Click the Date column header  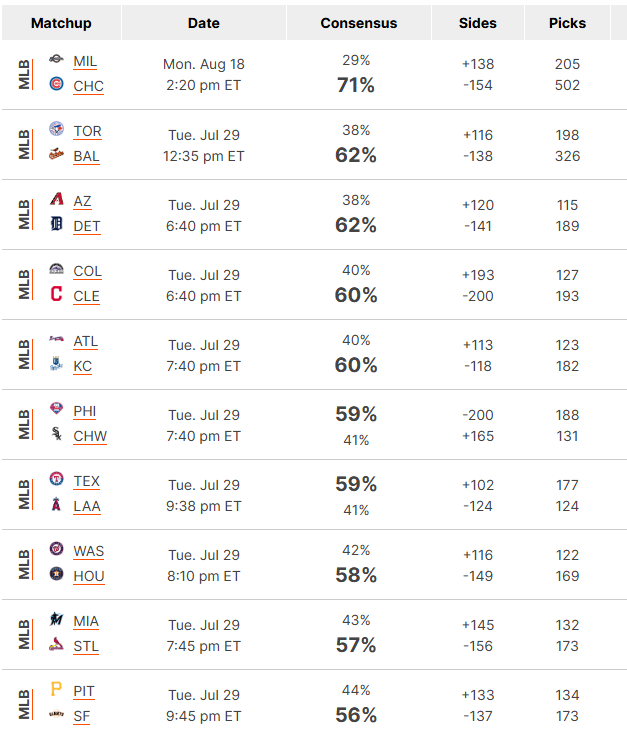pos(203,23)
